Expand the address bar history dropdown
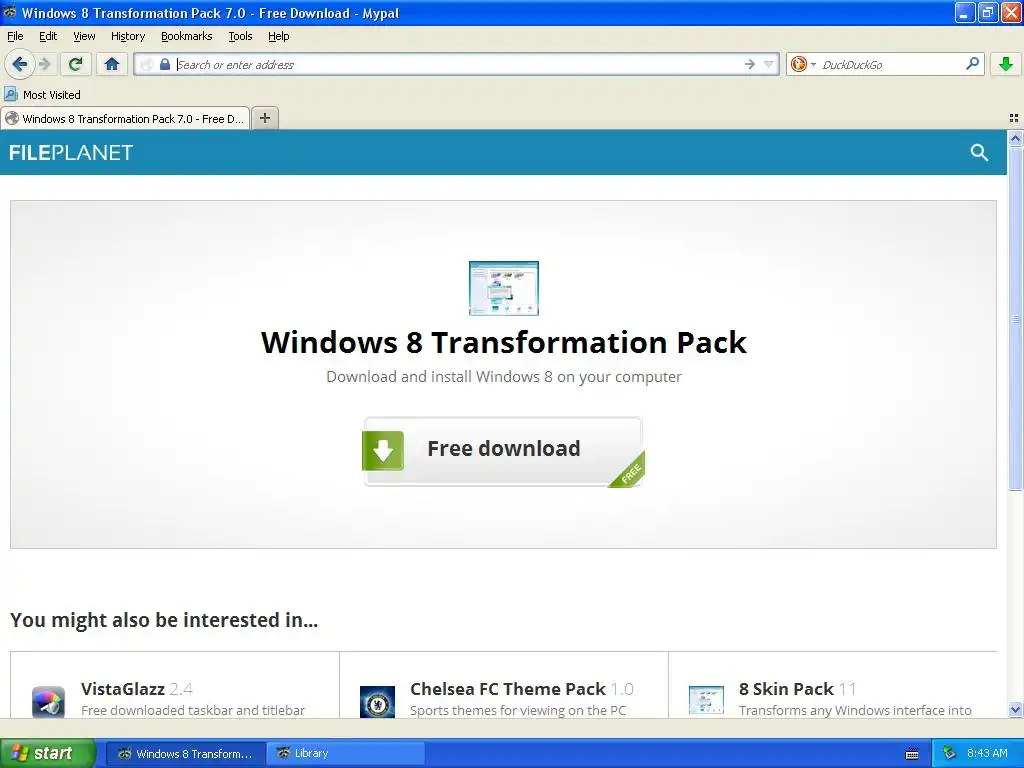The width and height of the screenshot is (1024, 768). (x=769, y=64)
